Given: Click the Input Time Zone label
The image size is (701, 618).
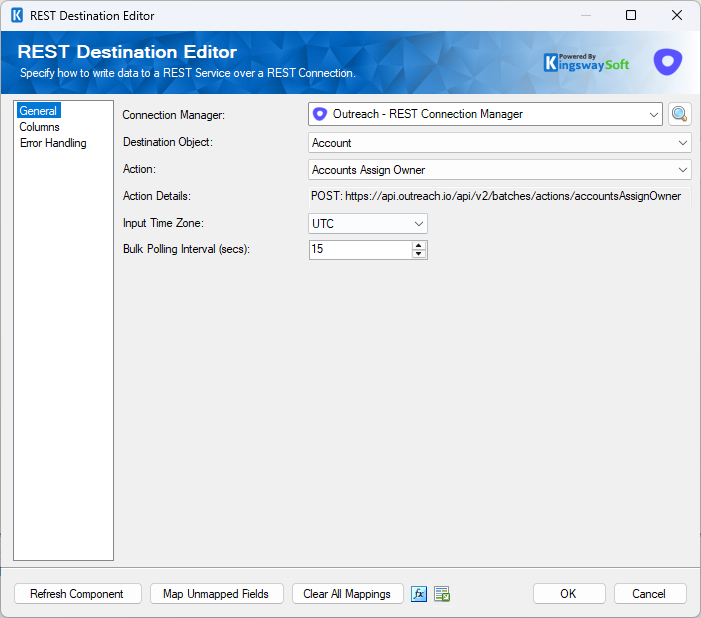Looking at the screenshot, I should (163, 223).
